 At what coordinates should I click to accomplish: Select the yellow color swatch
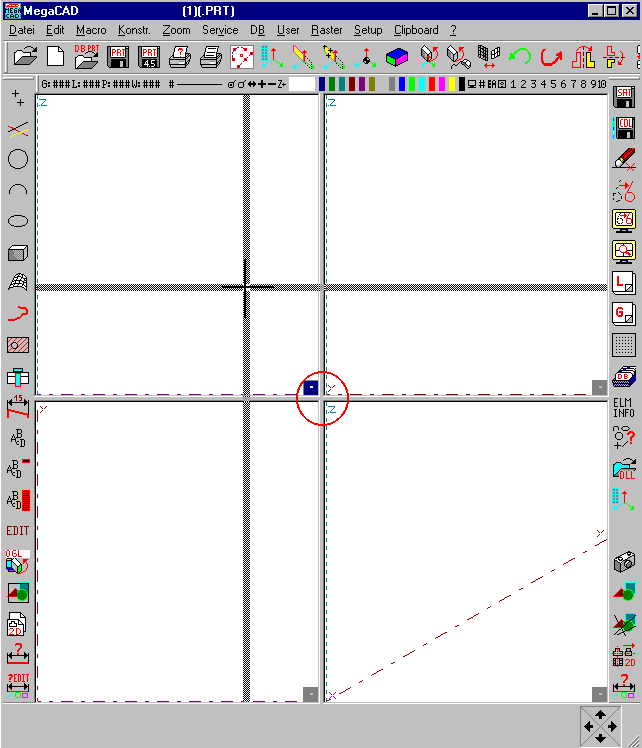coord(453,85)
